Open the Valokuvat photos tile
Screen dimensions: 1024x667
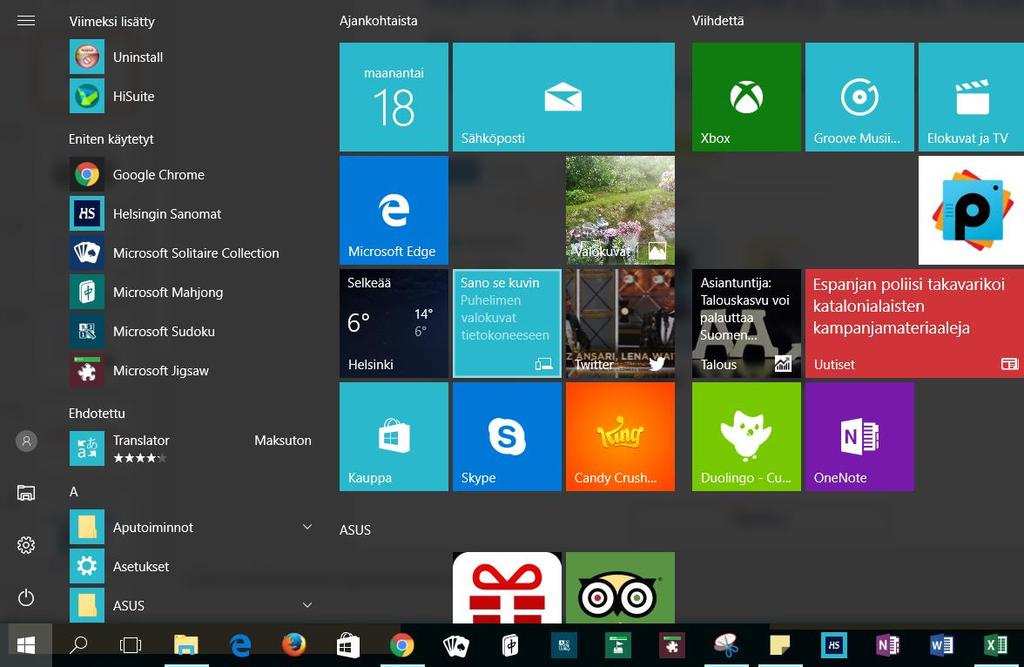pyautogui.click(x=620, y=210)
